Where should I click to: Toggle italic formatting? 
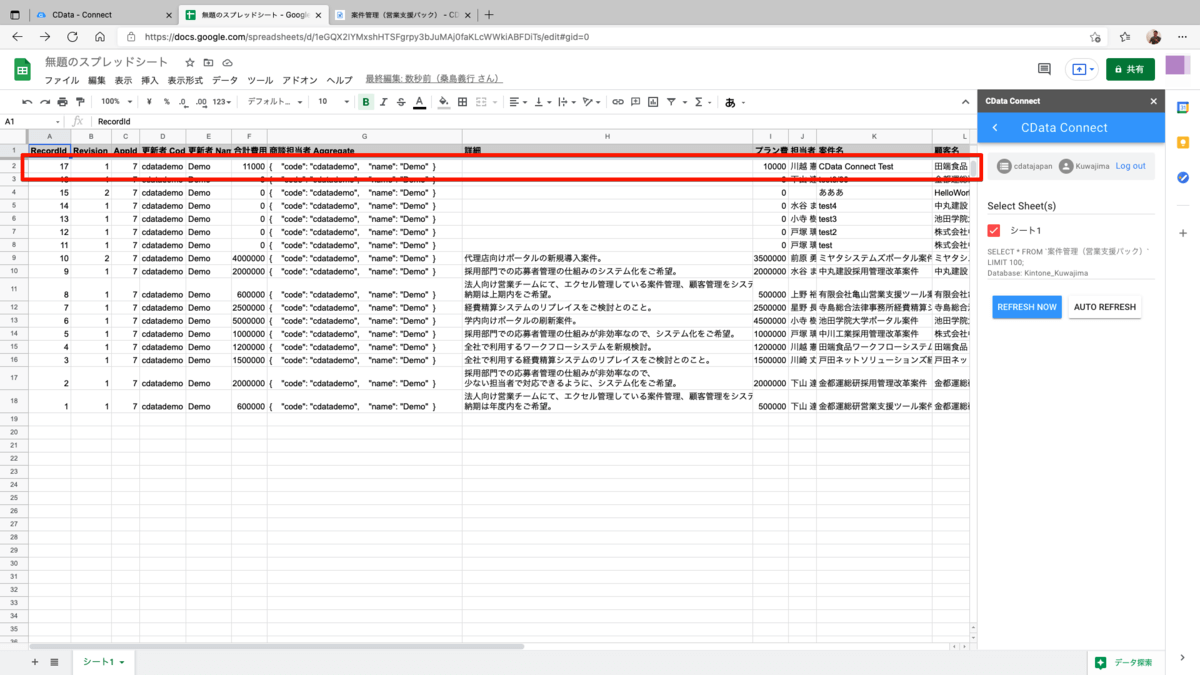click(383, 102)
